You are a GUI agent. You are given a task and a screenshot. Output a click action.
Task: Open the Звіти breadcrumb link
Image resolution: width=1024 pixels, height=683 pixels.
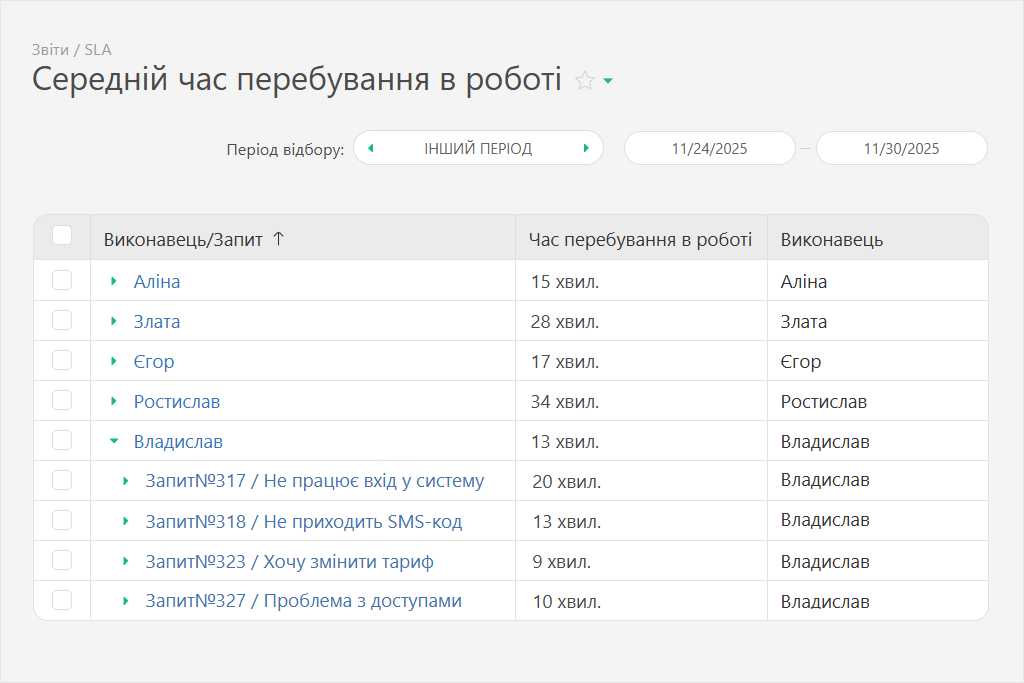(x=50, y=50)
